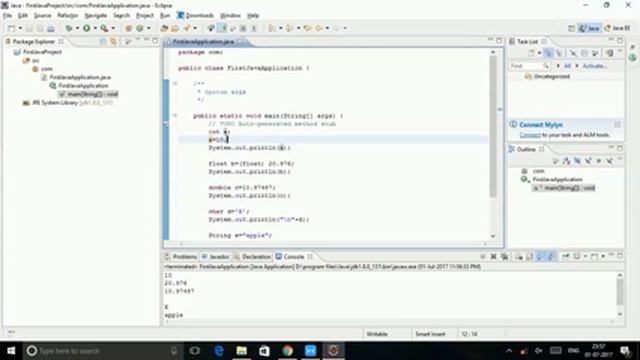Viewport: 640px width, 360px height.
Task: Toggle Mark Occurrences in main toolbar
Action: pos(222,28)
